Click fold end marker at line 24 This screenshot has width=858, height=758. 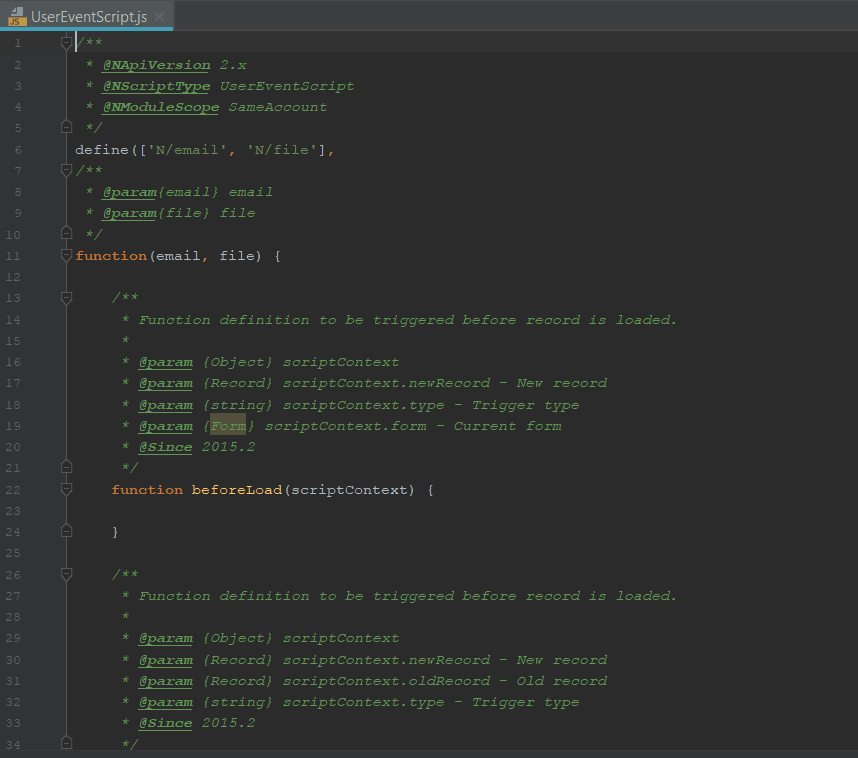point(66,531)
